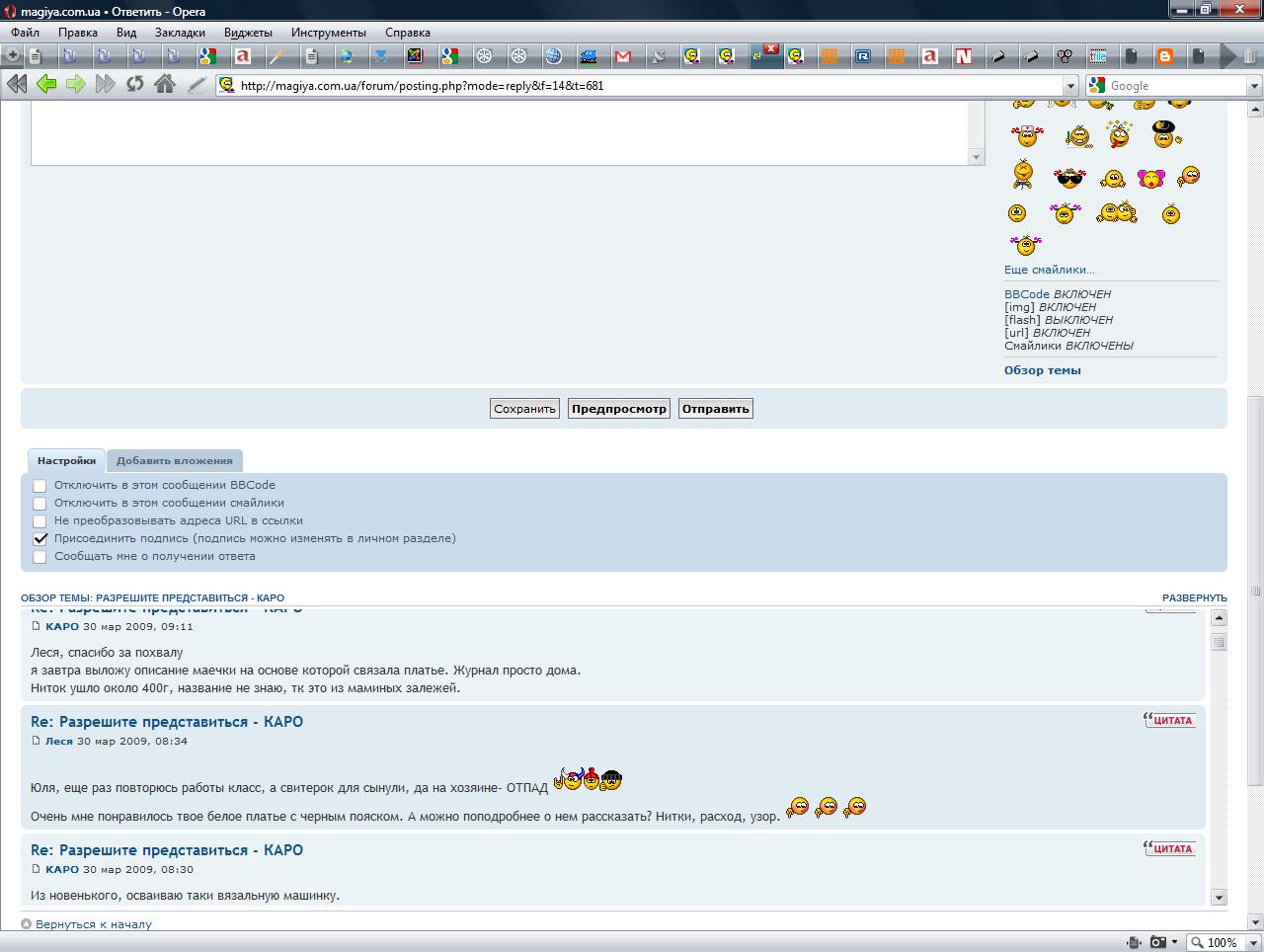
Task: Click the topic review scrollbar up arrow
Action: tap(1219, 618)
